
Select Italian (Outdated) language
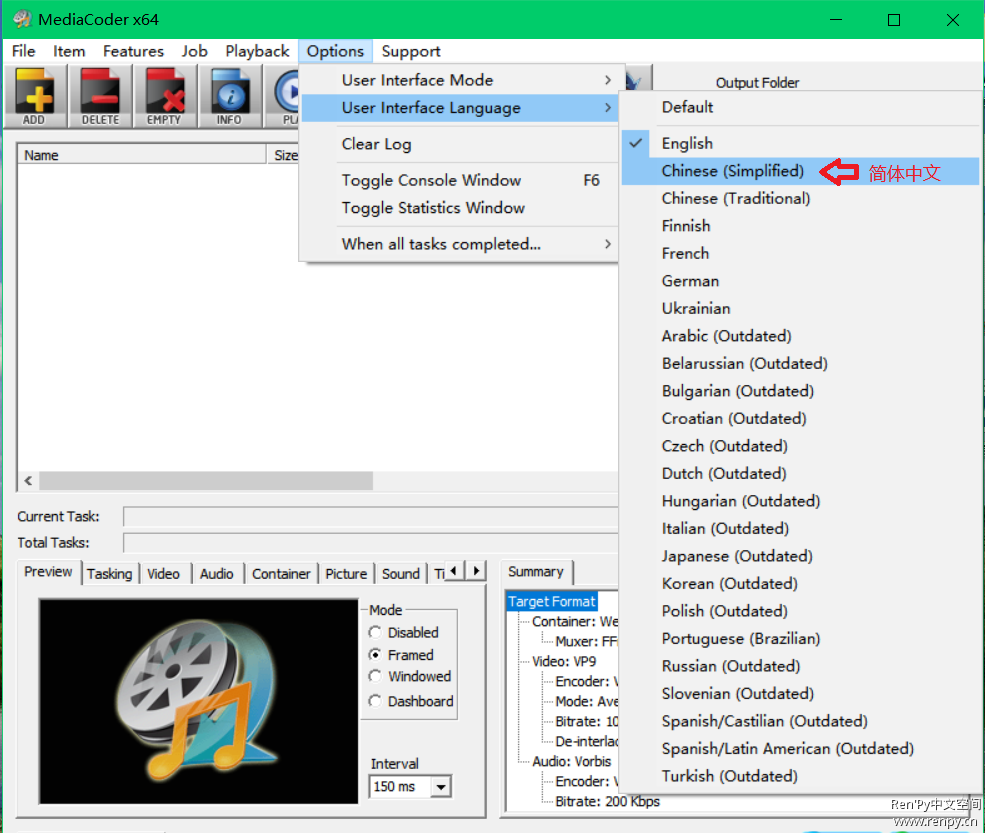[800, 528]
